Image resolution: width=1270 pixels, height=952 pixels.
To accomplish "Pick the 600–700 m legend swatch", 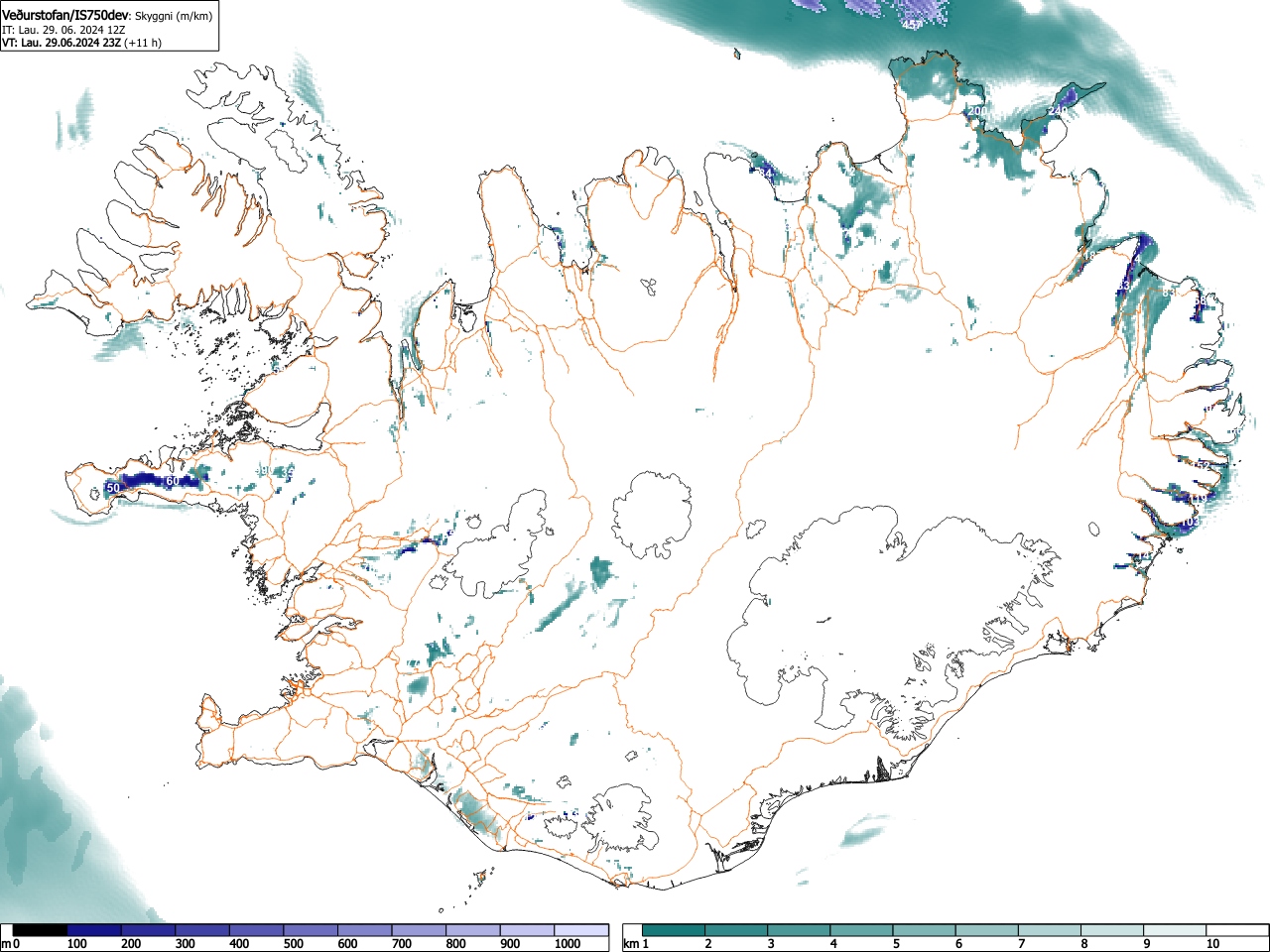I will pos(365,930).
